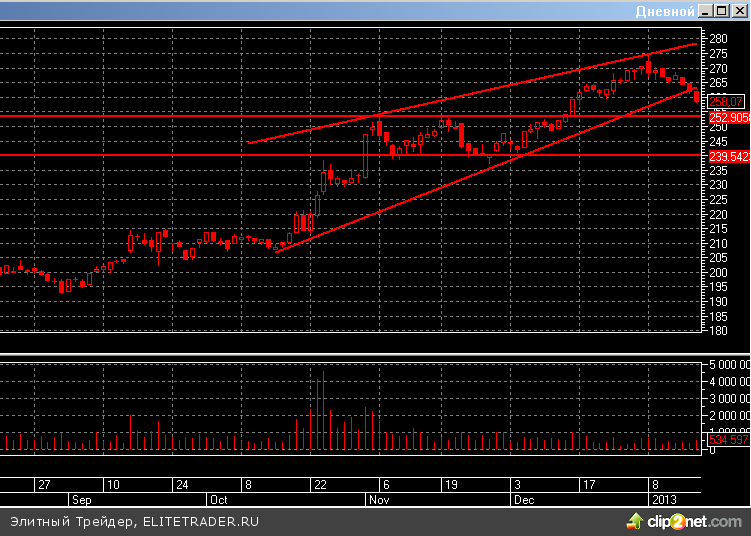Close the Дневной chart window

tap(740, 10)
